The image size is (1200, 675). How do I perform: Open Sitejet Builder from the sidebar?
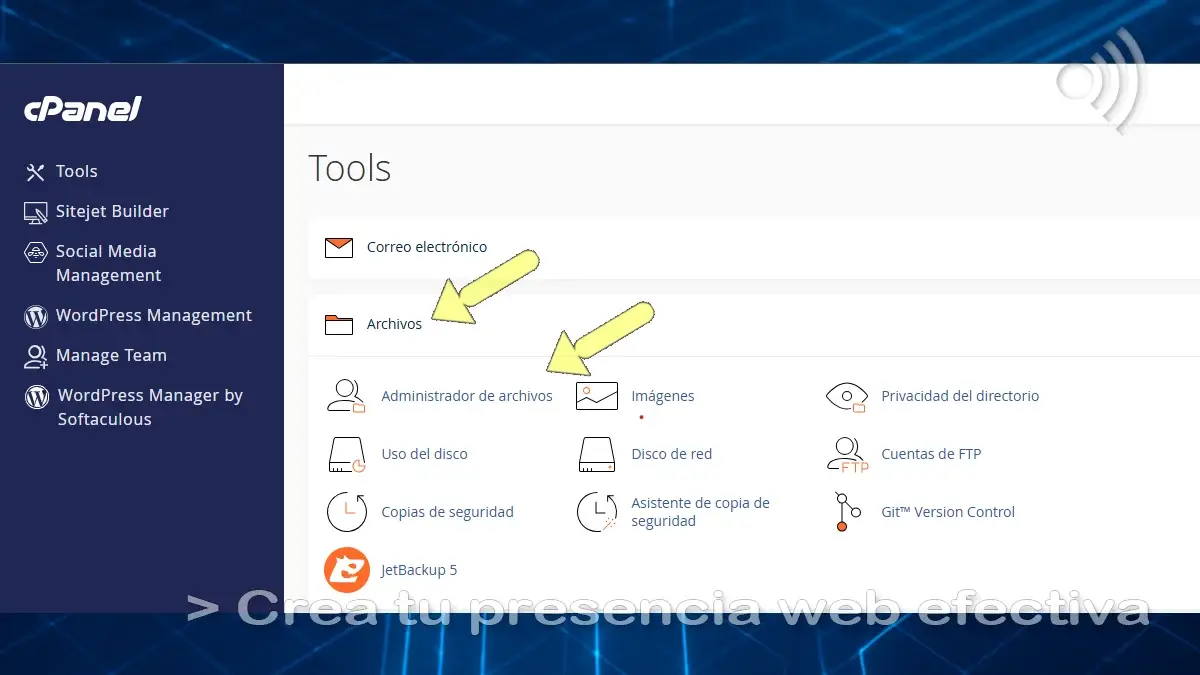112,211
